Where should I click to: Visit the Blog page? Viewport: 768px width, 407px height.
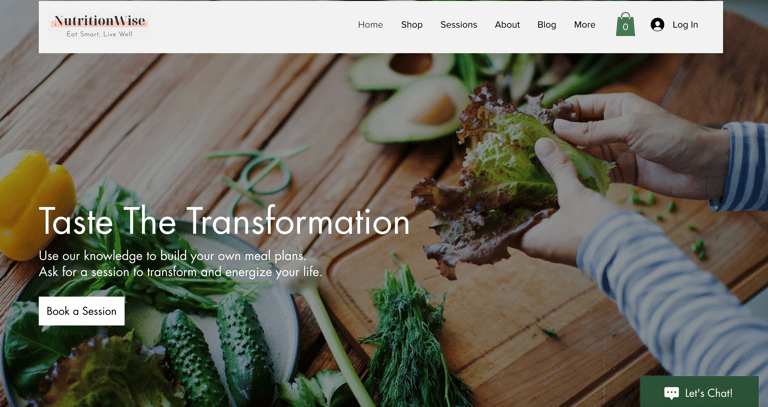pyautogui.click(x=547, y=24)
